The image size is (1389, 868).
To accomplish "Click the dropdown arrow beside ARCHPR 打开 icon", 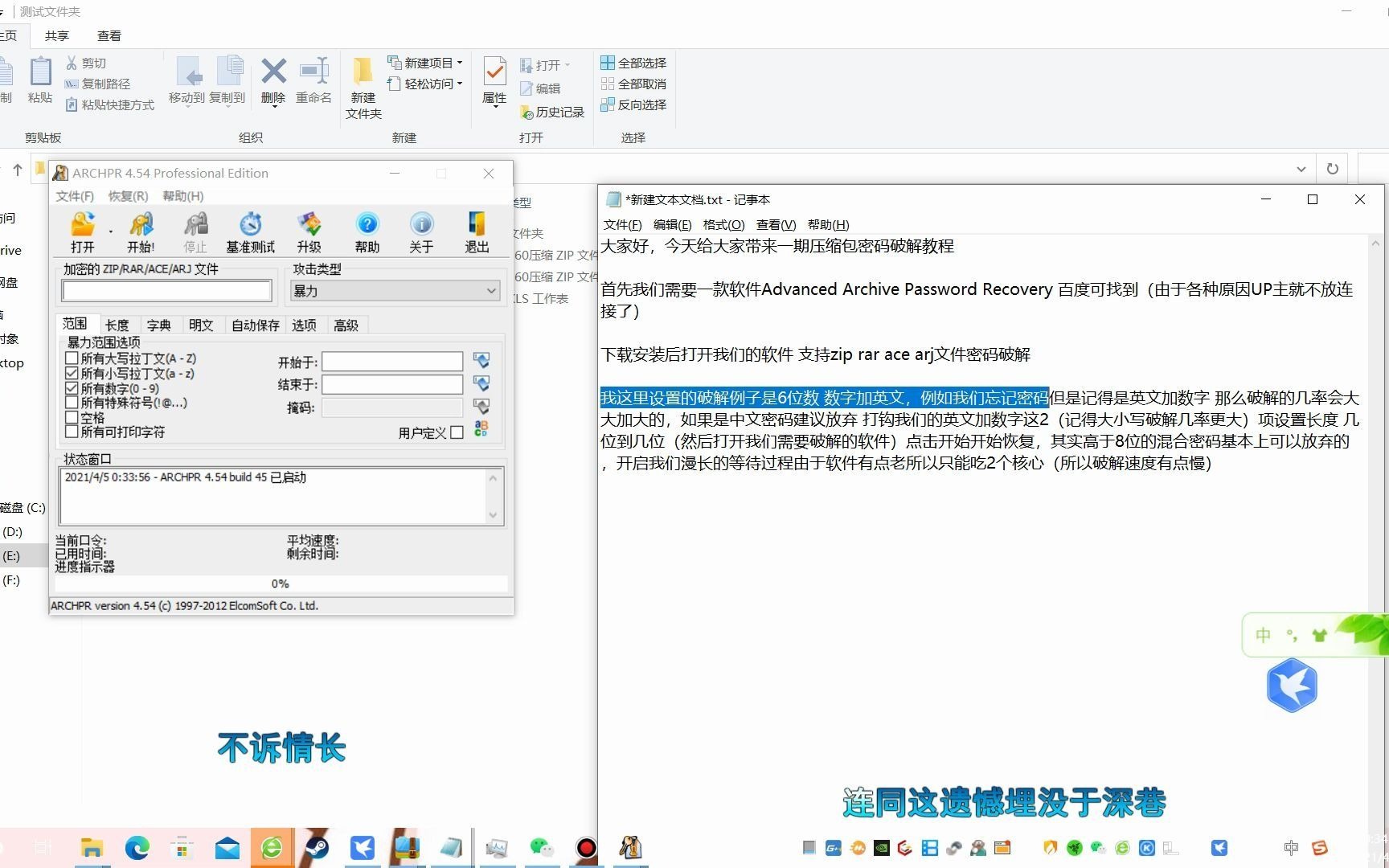I will pyautogui.click(x=110, y=232).
